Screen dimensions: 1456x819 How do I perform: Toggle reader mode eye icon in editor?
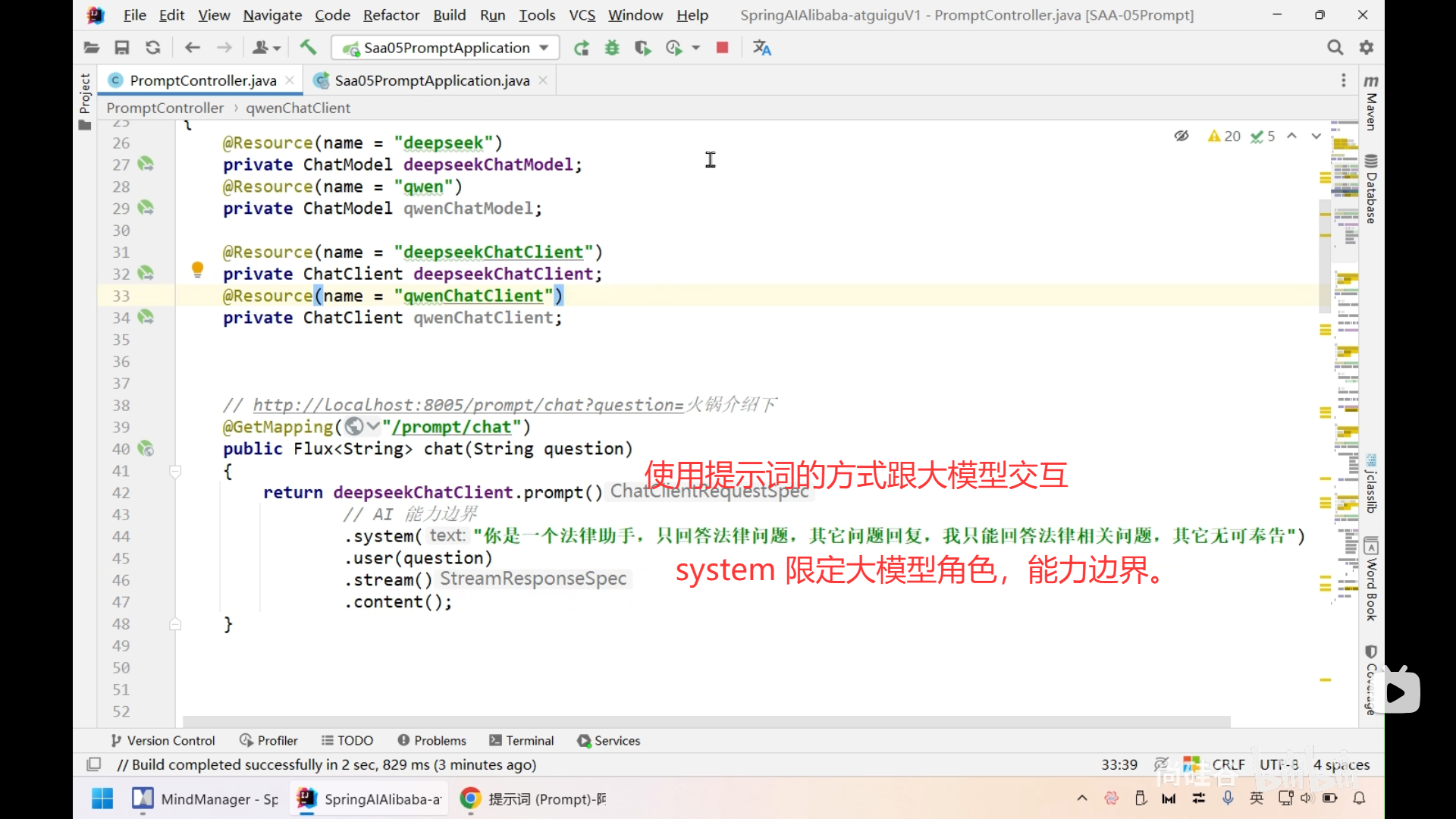coord(1181,136)
